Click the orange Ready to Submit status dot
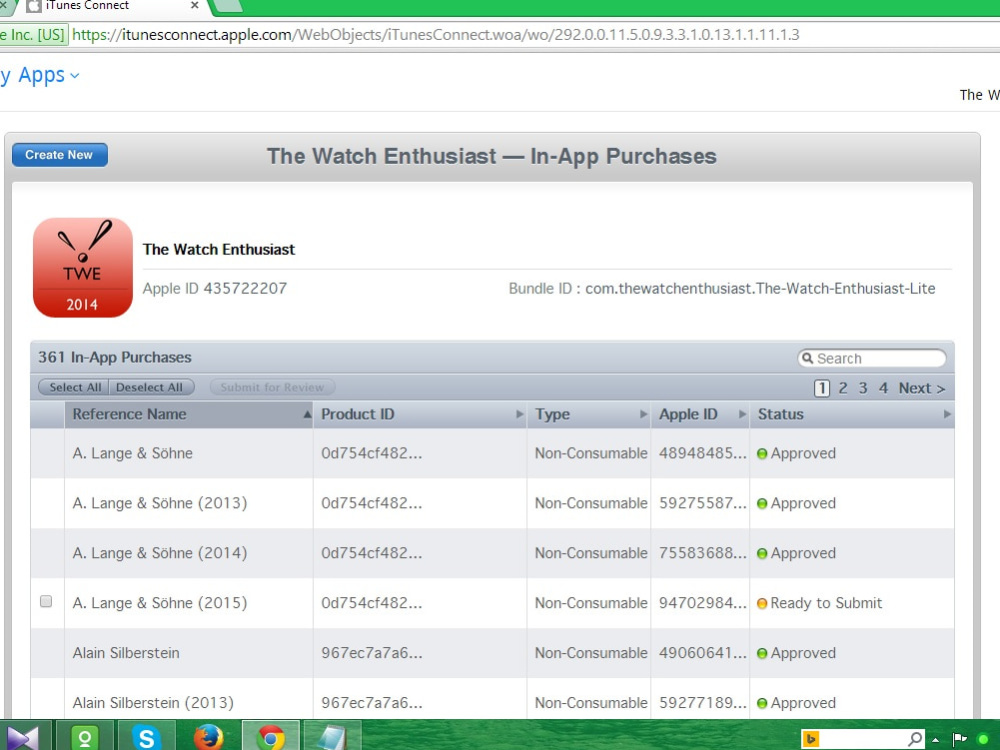This screenshot has height=750, width=1000. click(x=761, y=603)
